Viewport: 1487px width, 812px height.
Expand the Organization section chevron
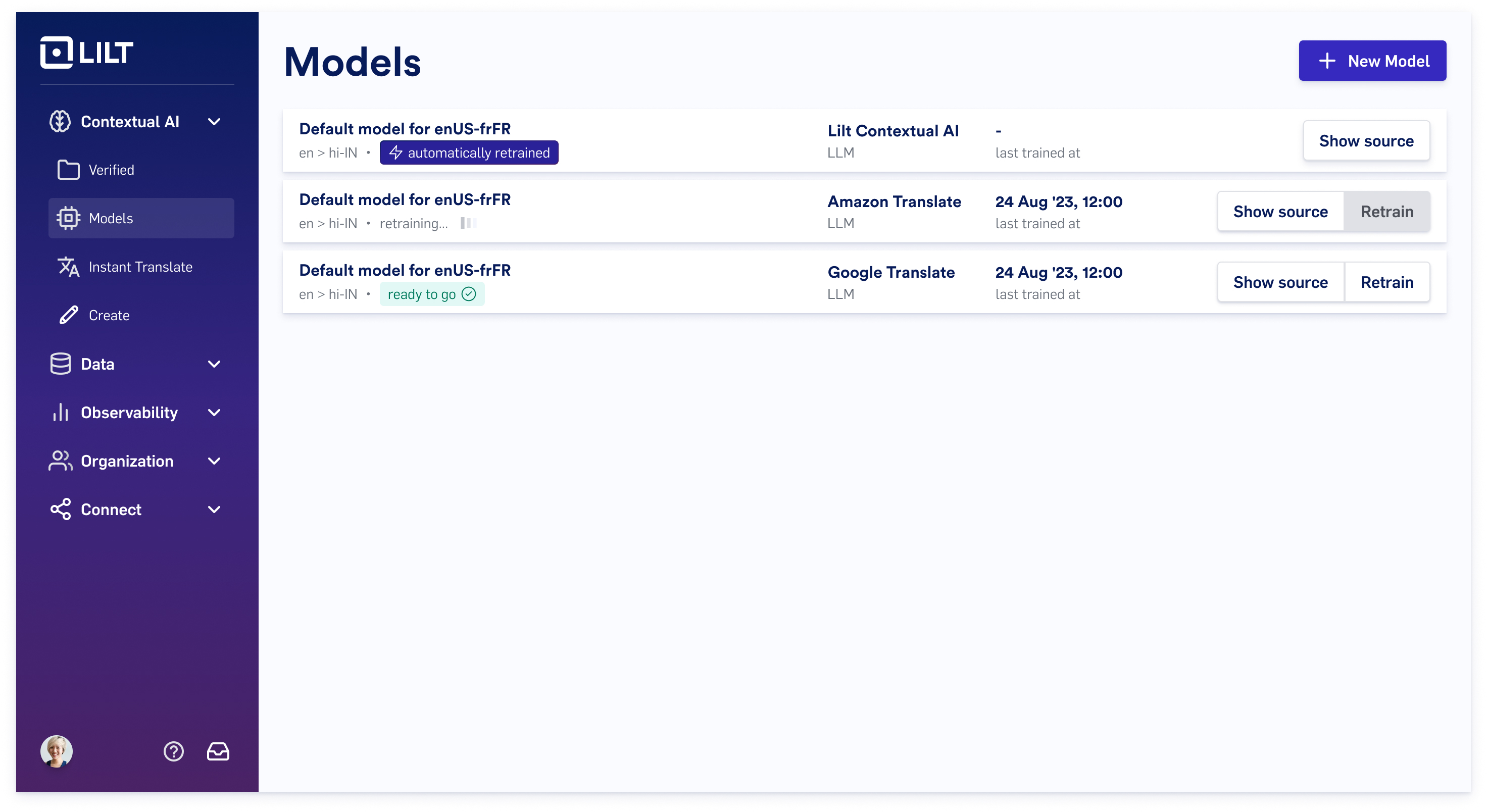(214, 461)
